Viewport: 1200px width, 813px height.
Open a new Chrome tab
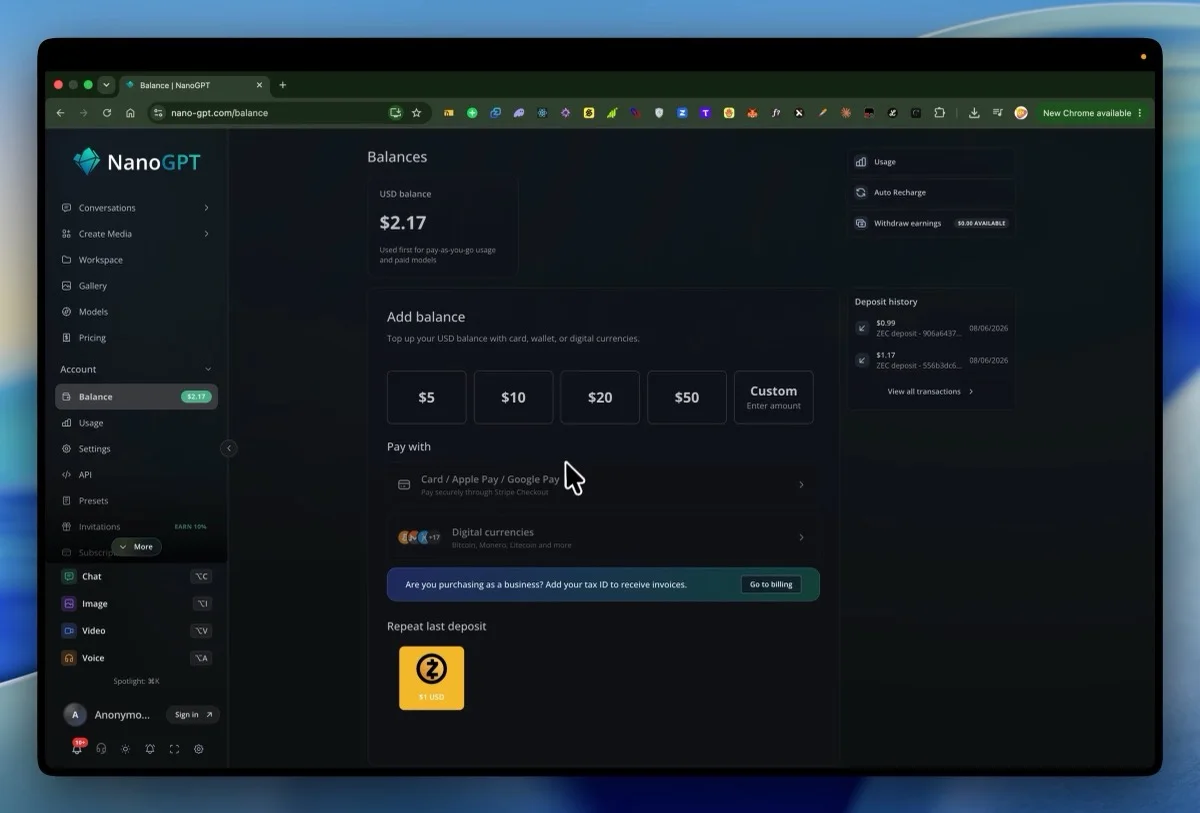coord(283,85)
